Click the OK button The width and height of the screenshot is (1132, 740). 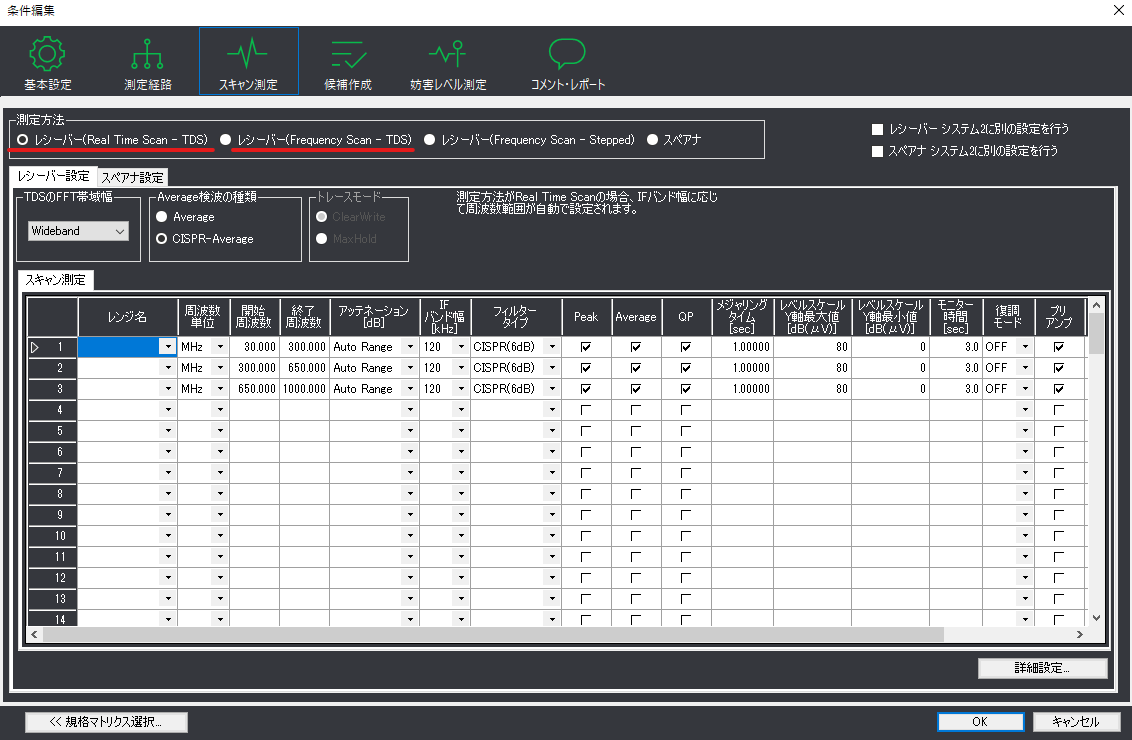pos(980,721)
